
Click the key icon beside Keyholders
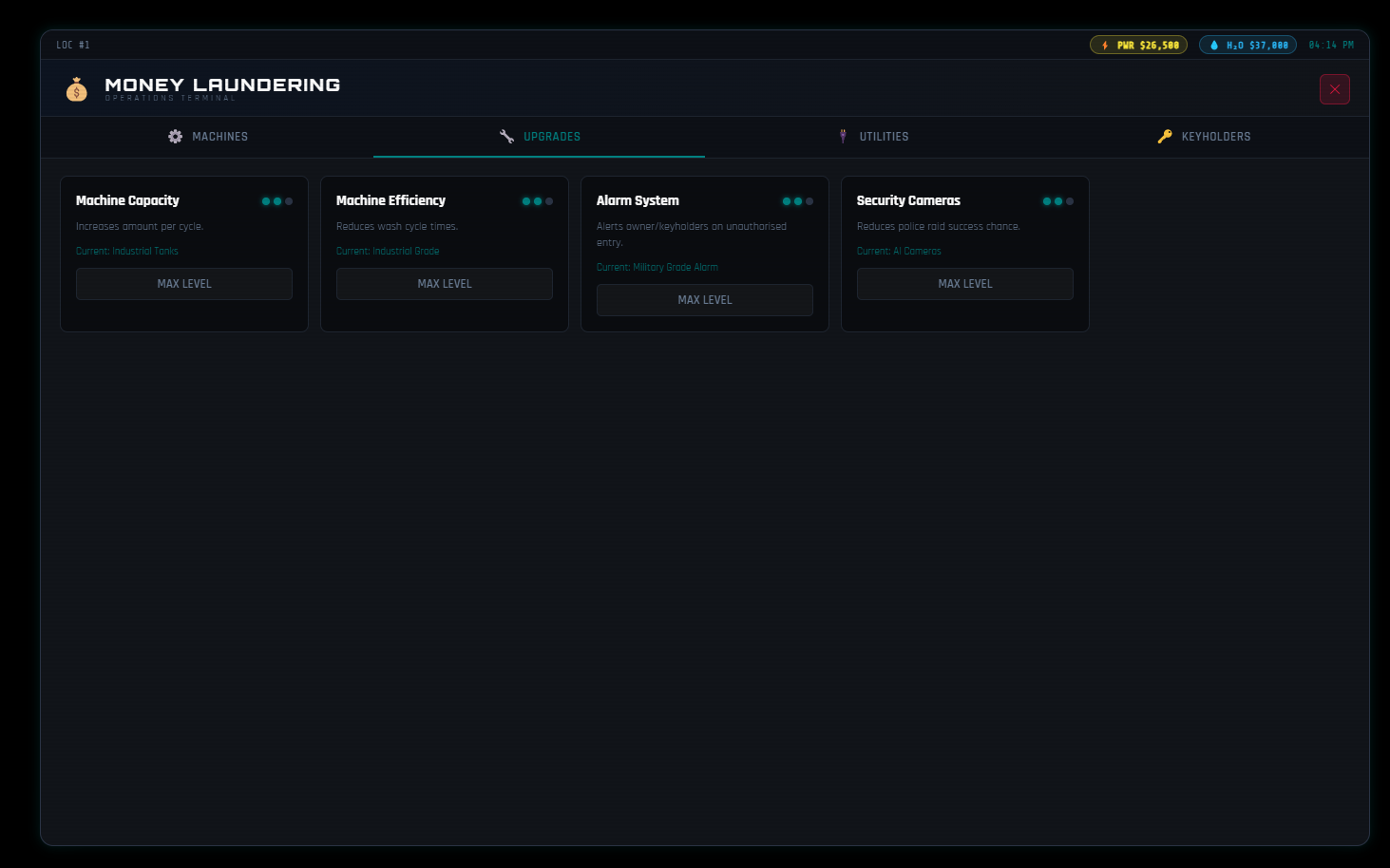1165,137
